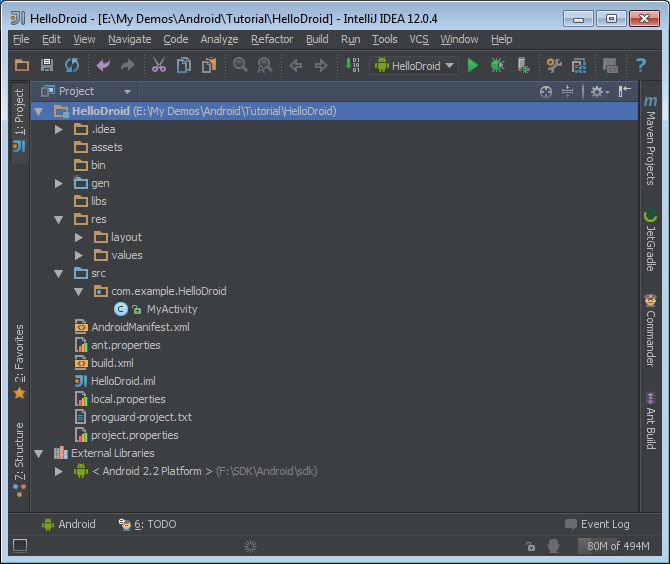Open the HelloDroid run configuration dropdown
Screen dimensions: 670x564
tap(413, 66)
